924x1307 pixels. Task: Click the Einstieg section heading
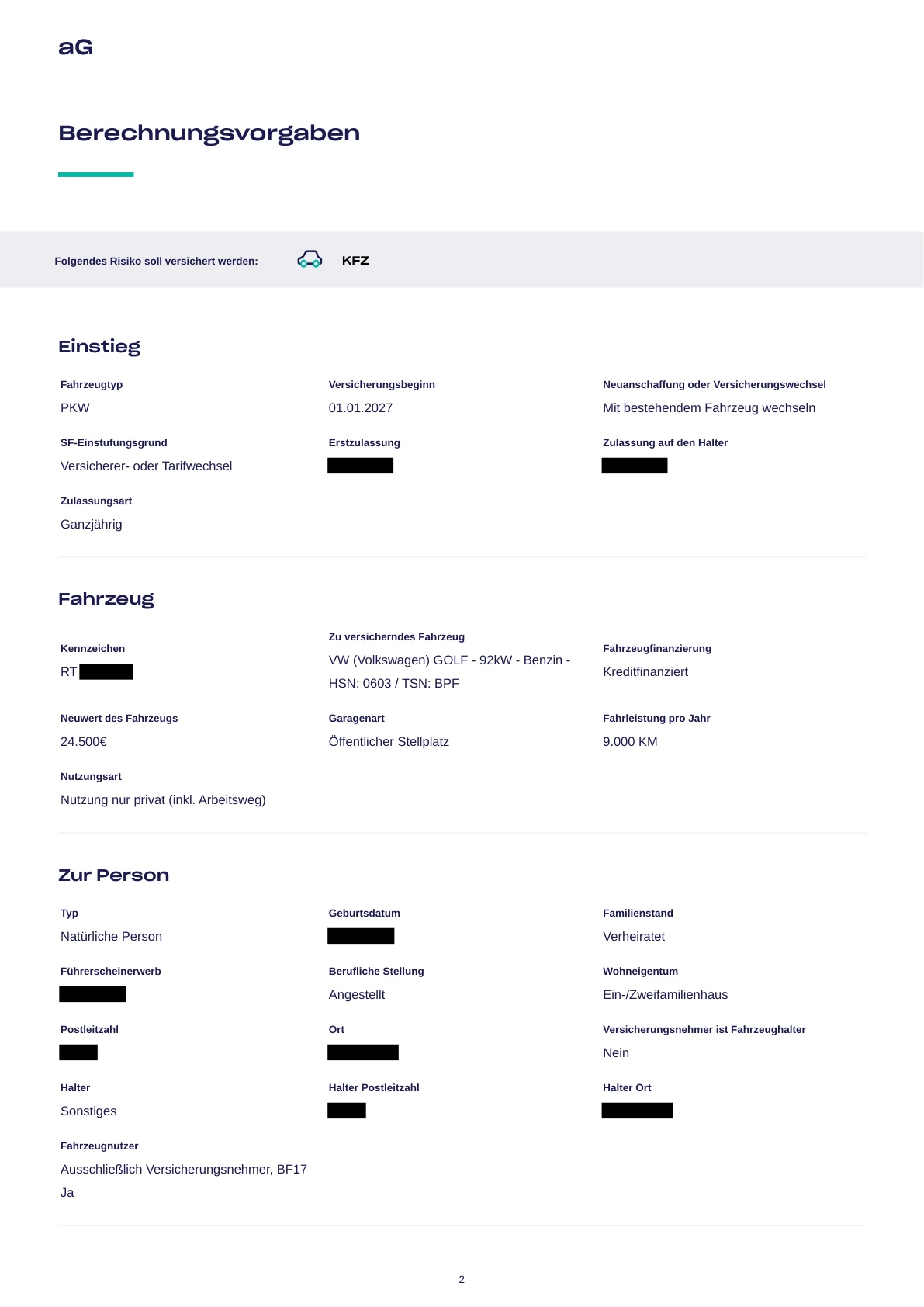[99, 347]
